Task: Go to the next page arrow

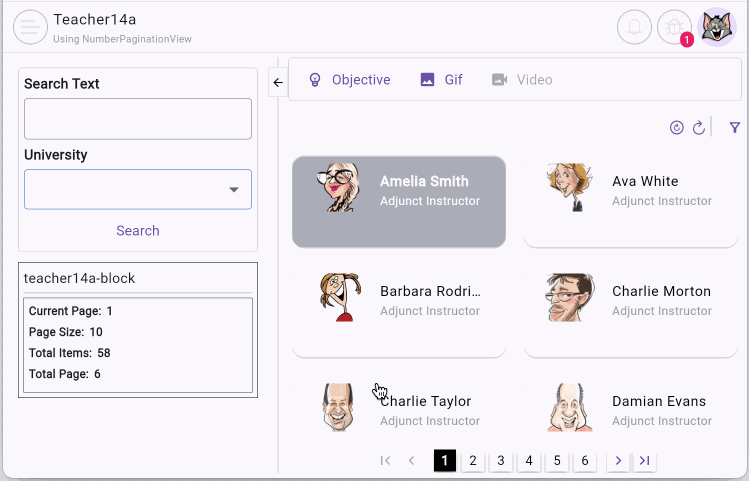Action: pos(619,460)
